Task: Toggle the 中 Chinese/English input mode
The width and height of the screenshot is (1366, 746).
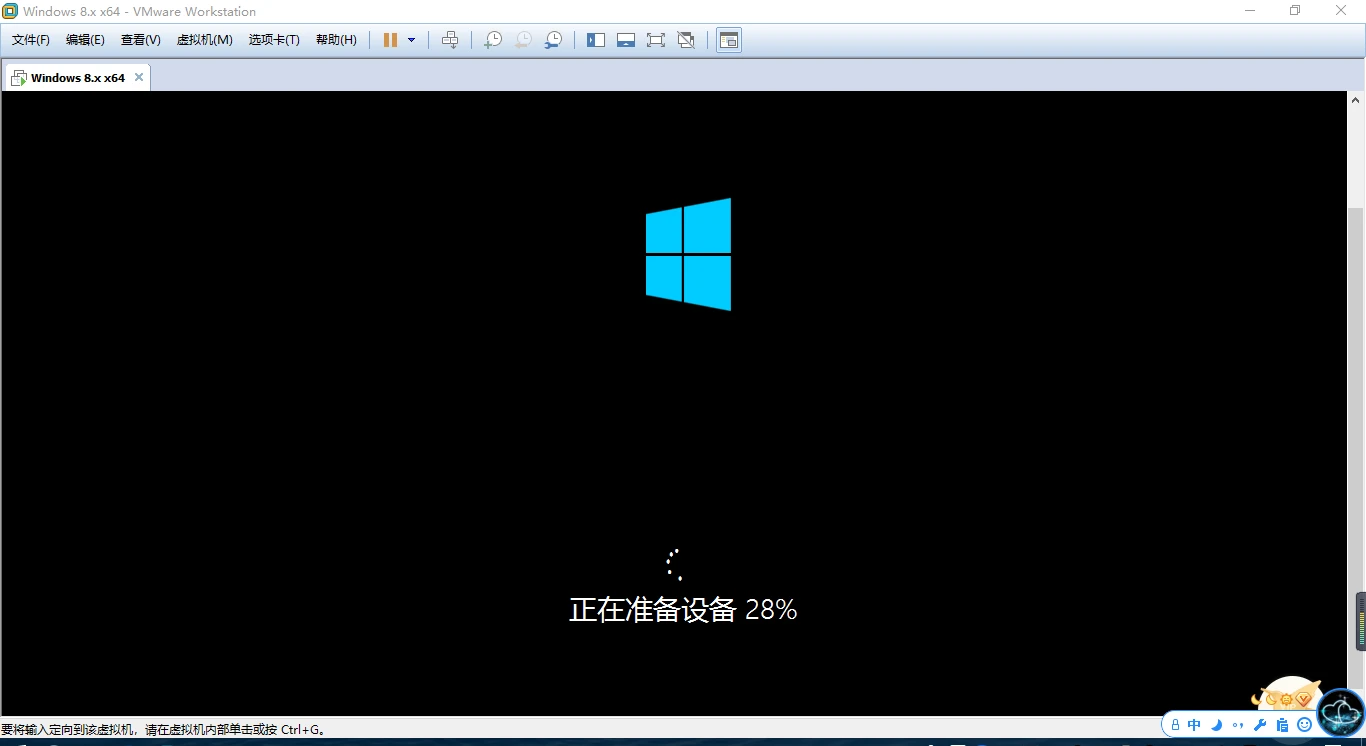Action: click(1194, 725)
